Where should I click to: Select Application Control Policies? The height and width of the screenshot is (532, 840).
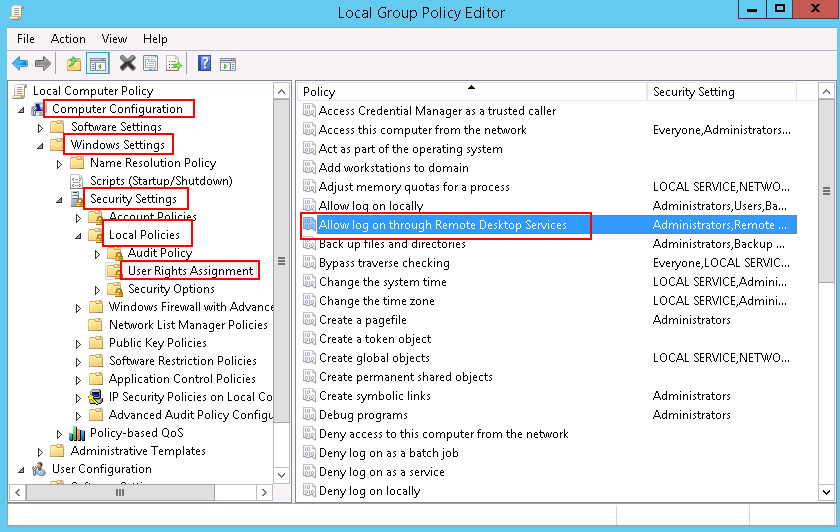[x=182, y=379]
